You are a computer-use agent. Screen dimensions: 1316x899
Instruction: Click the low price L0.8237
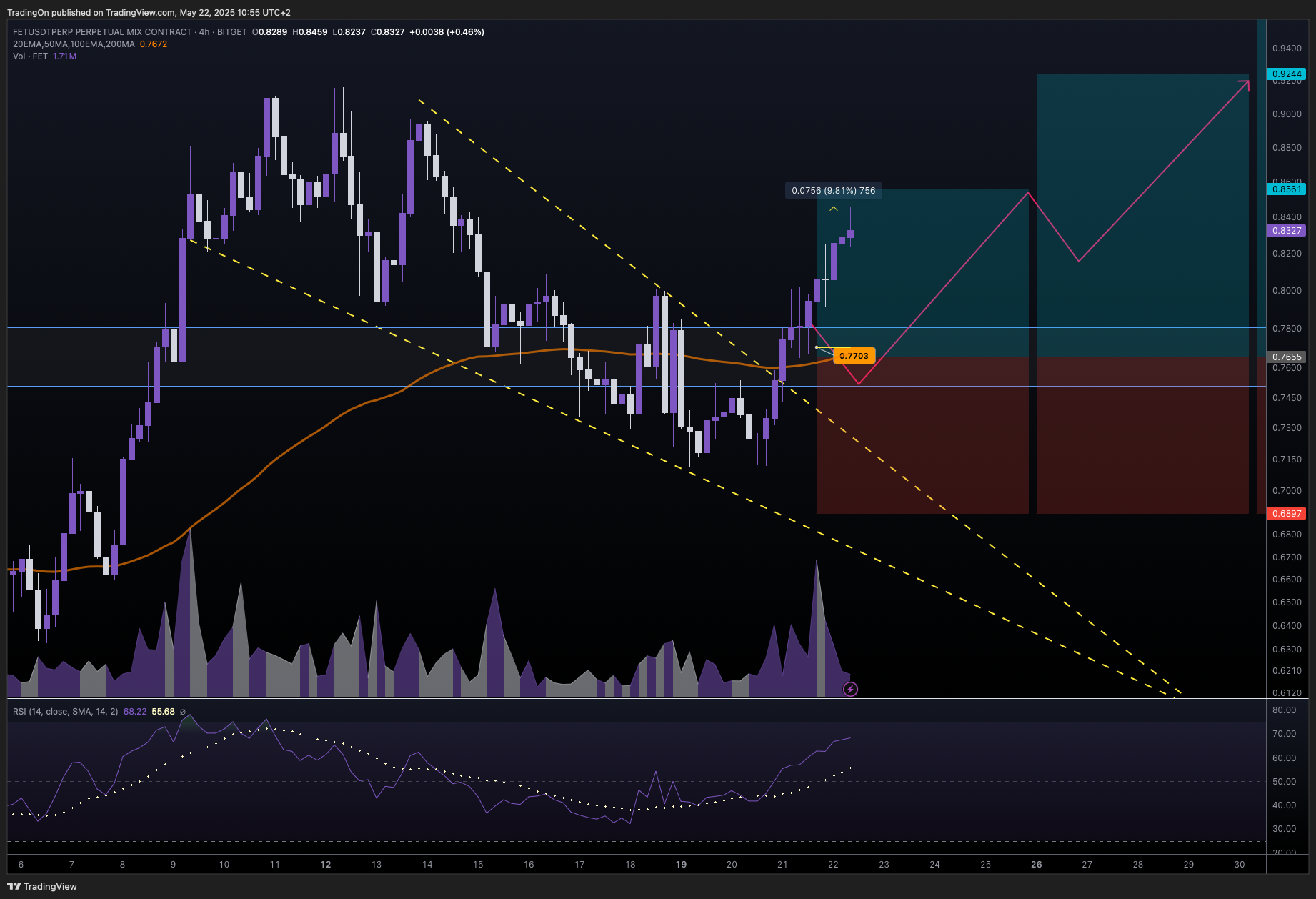[349, 32]
